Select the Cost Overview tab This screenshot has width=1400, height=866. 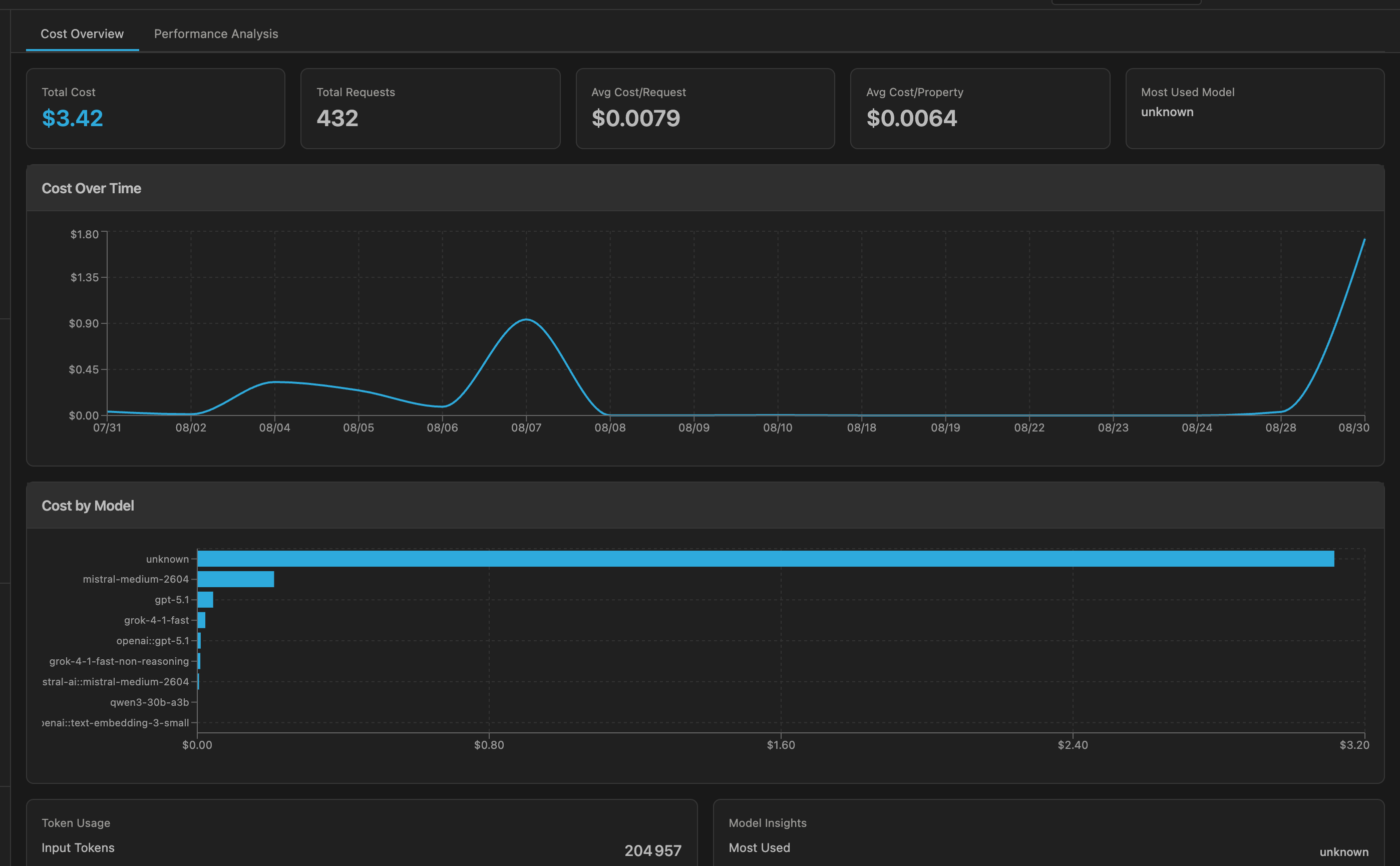tap(82, 34)
